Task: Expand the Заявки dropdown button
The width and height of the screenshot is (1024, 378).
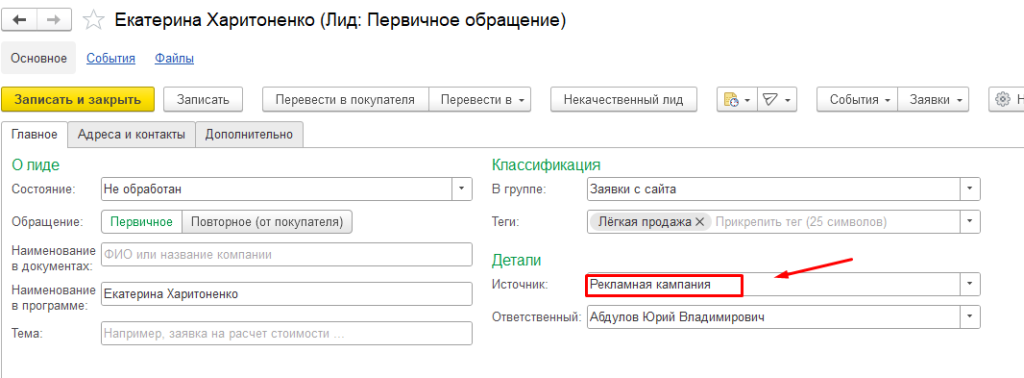Action: 933,100
